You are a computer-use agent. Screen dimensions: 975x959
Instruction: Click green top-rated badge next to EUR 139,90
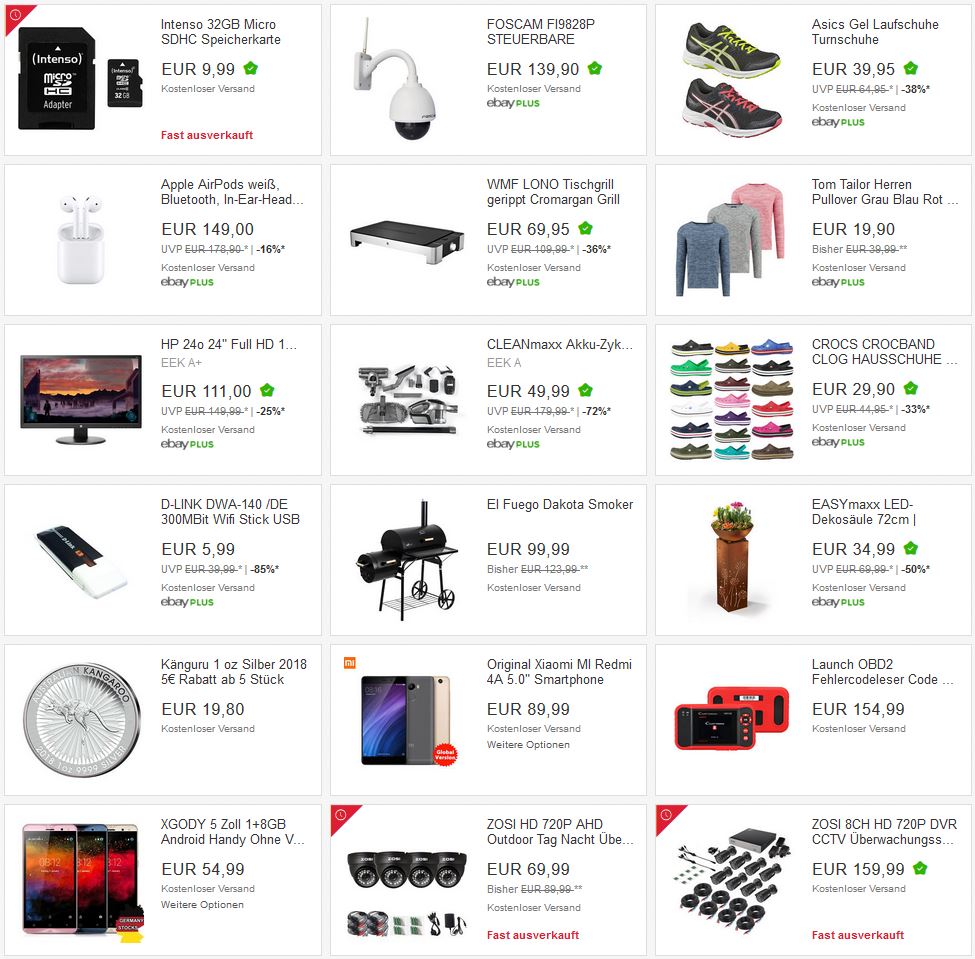click(x=594, y=68)
